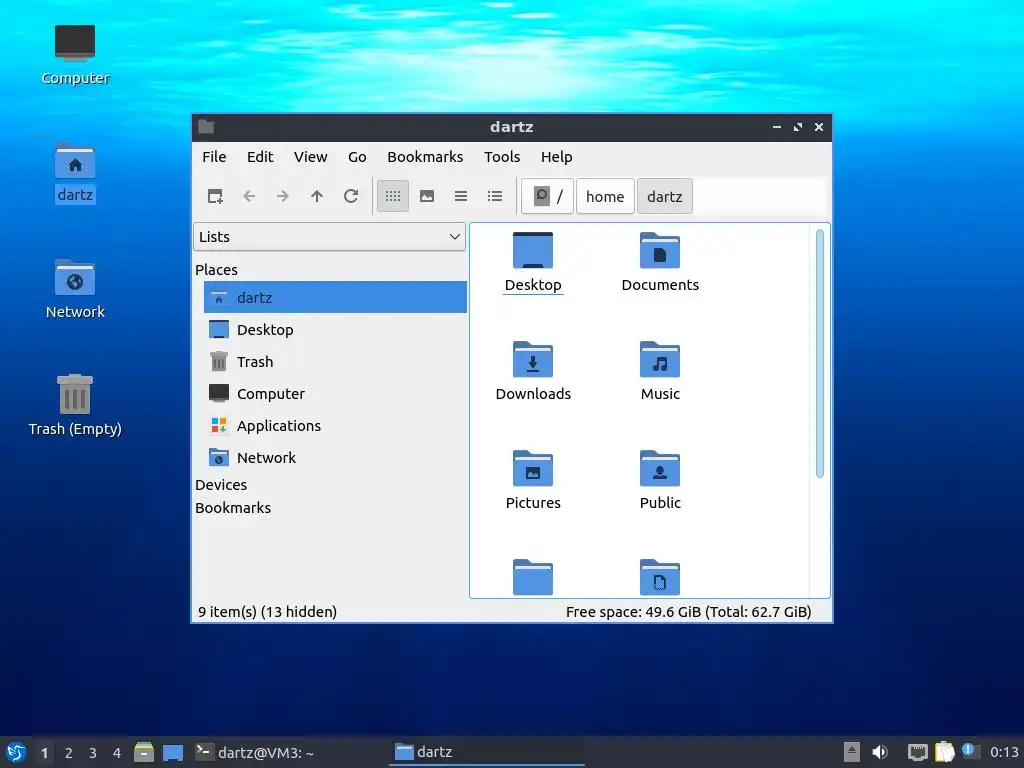The width and height of the screenshot is (1024, 768).
Task: Open the Bookmarks menu
Action: point(425,157)
